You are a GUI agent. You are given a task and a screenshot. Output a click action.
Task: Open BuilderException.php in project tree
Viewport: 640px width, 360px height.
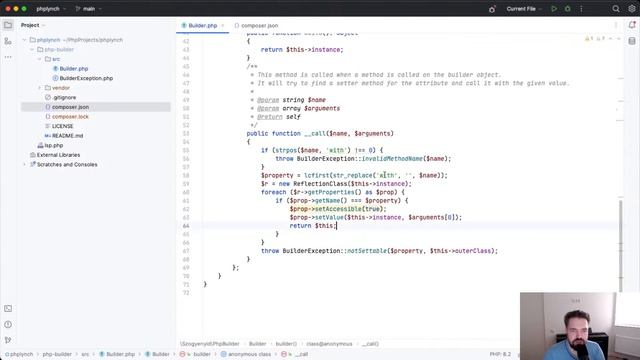coord(86,78)
